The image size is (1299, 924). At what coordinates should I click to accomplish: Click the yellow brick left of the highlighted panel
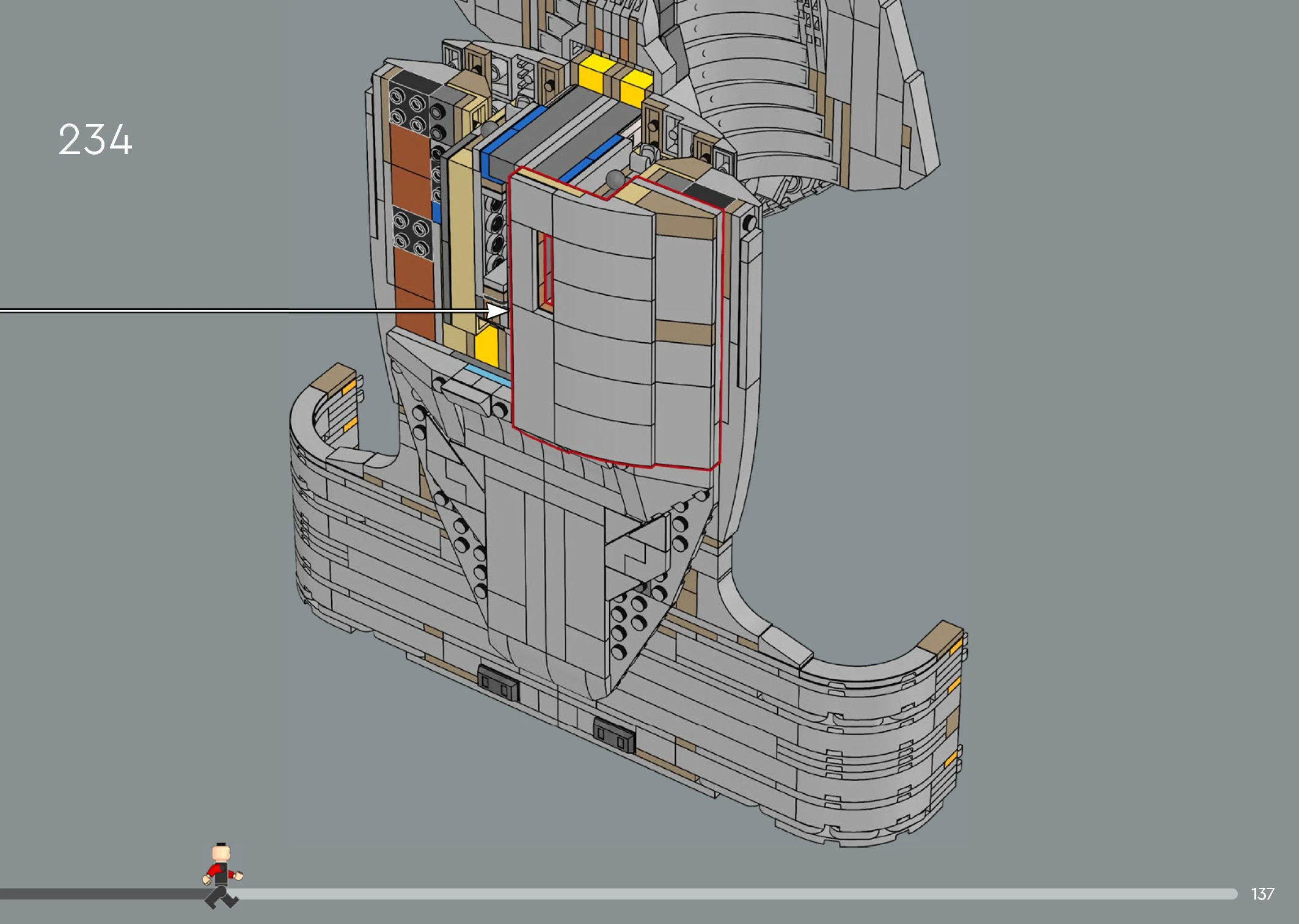(x=487, y=346)
